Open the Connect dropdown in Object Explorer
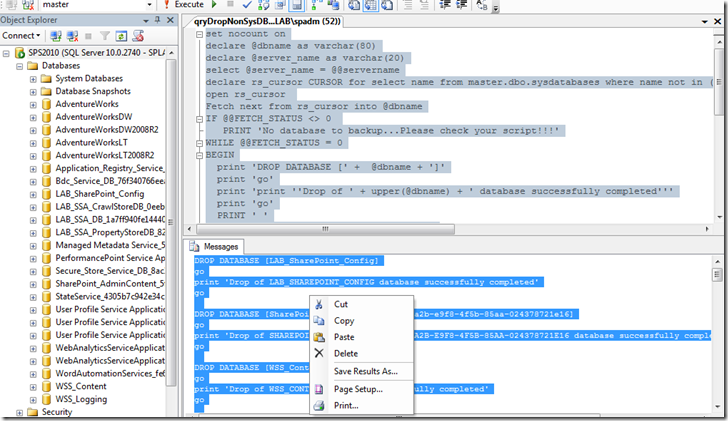 23,35
